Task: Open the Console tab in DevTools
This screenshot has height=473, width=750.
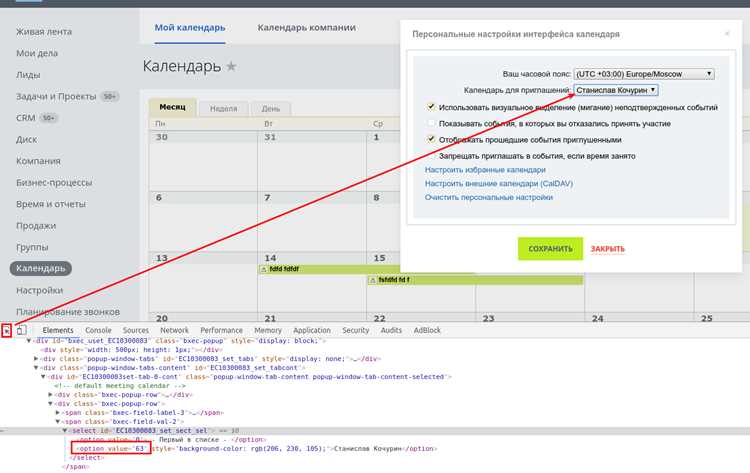Action: click(x=98, y=330)
